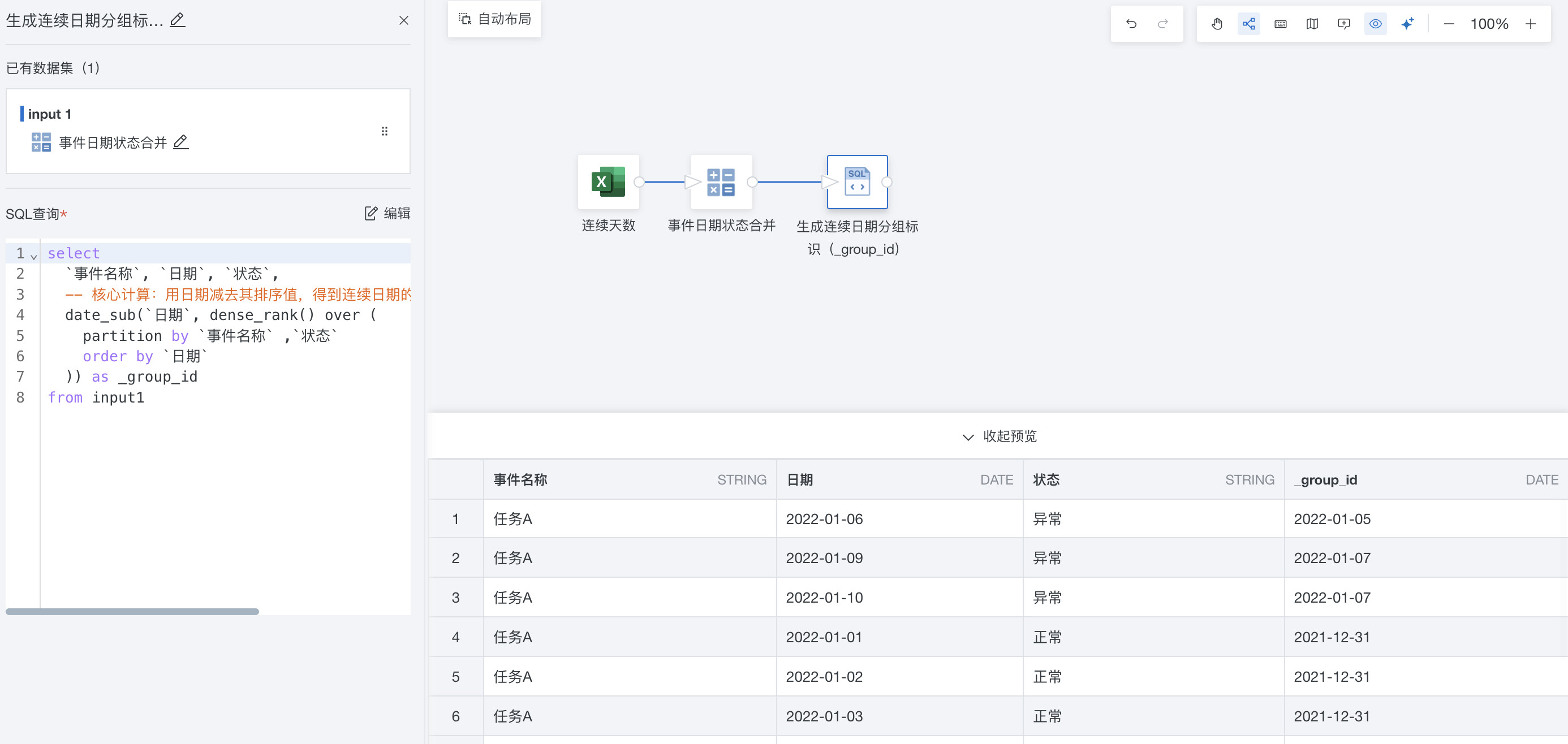
Task: Click row number 1 in preview table
Action: [x=455, y=519]
